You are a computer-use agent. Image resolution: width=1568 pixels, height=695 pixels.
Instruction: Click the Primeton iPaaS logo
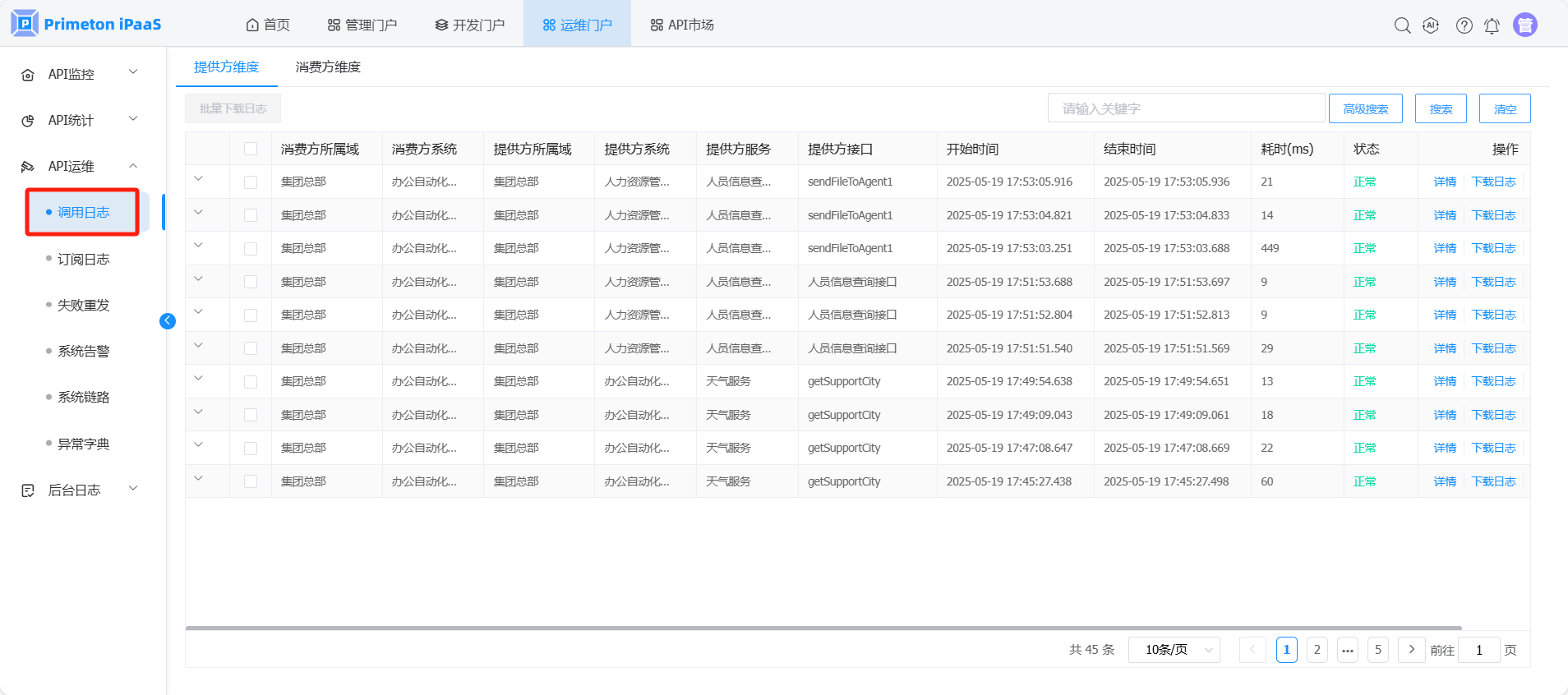coord(86,24)
